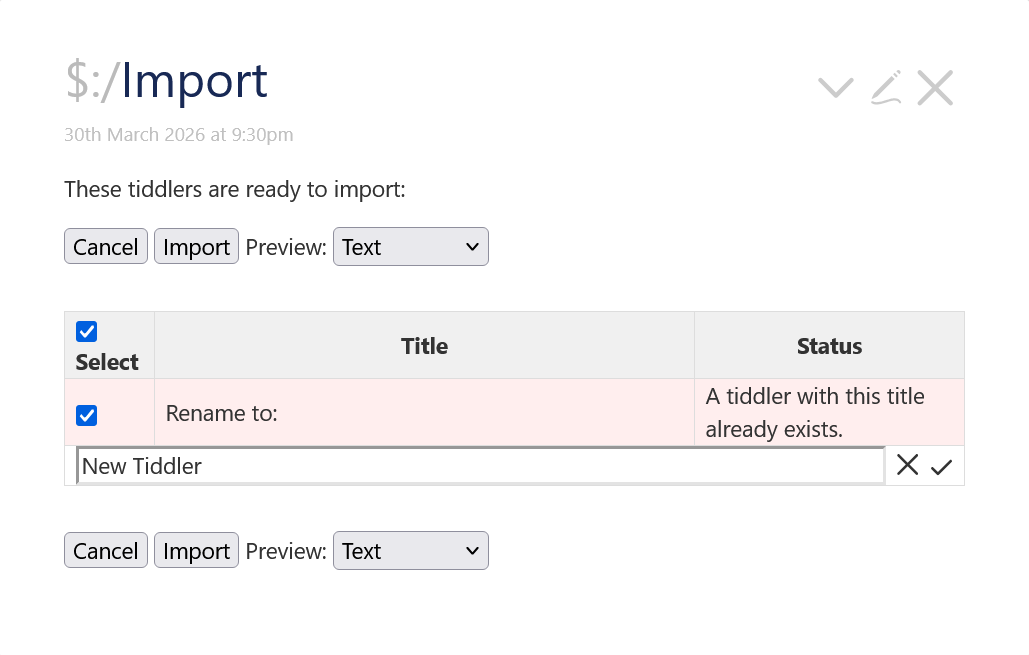Click the Title column header
The height and width of the screenshot is (655, 1029).
point(424,346)
